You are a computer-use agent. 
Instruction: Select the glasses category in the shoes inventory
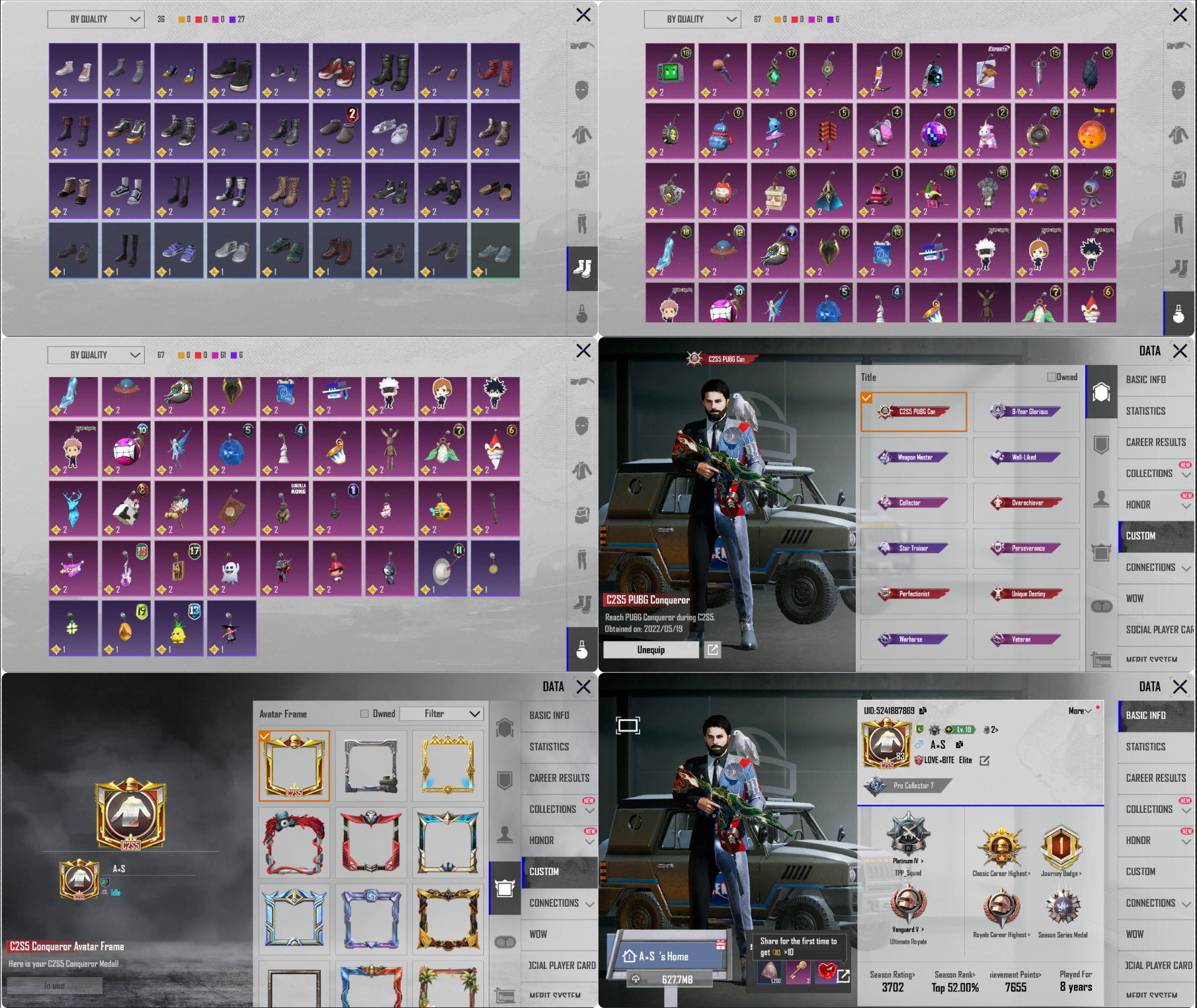[582, 46]
